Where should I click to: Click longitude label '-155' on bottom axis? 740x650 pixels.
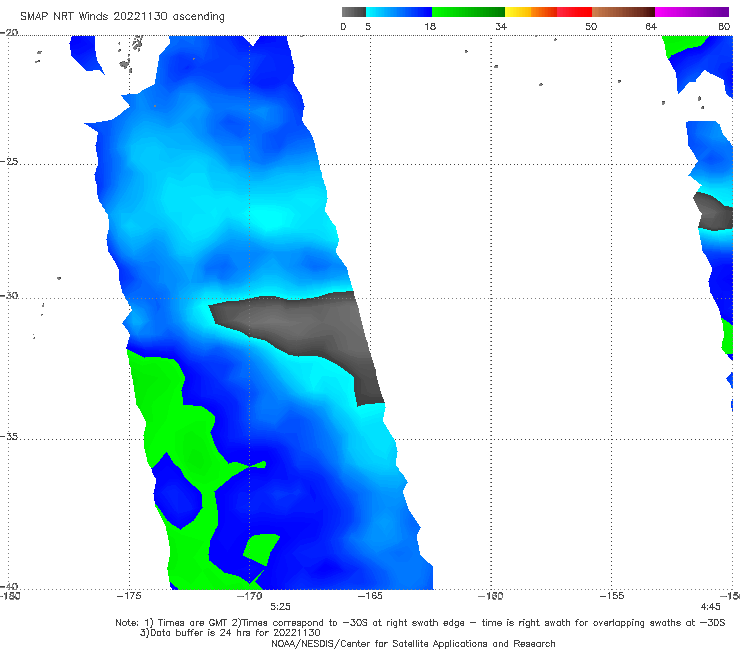coord(612,596)
